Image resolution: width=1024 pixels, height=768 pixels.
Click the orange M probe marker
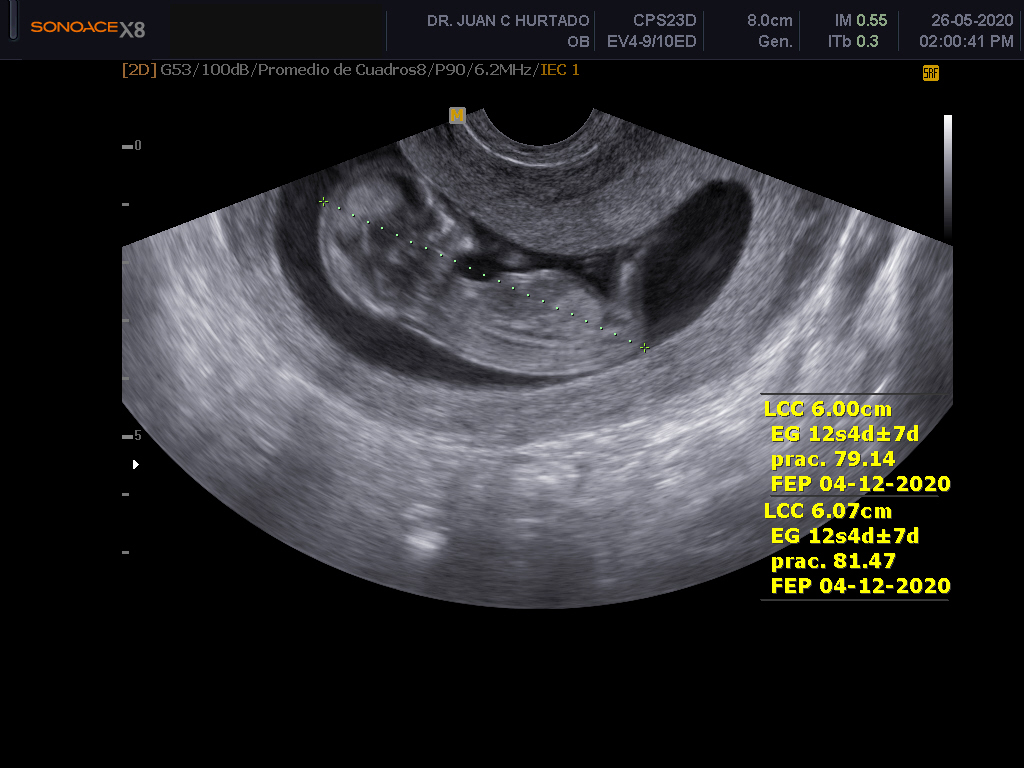click(x=457, y=116)
